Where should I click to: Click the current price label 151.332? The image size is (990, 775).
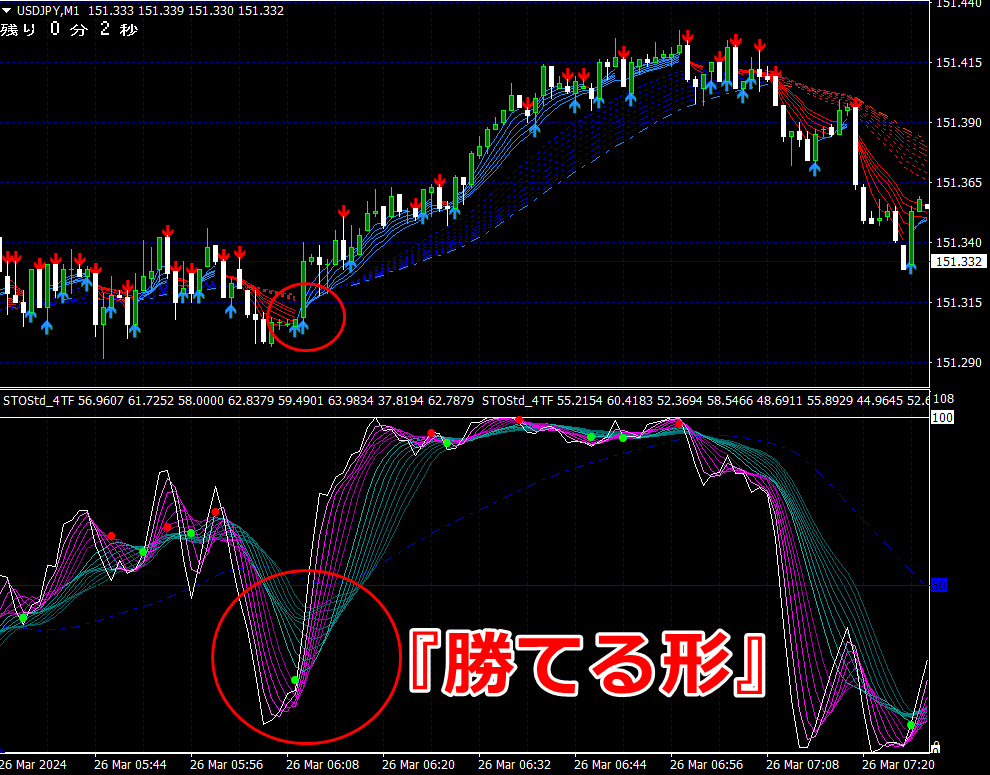coord(959,261)
